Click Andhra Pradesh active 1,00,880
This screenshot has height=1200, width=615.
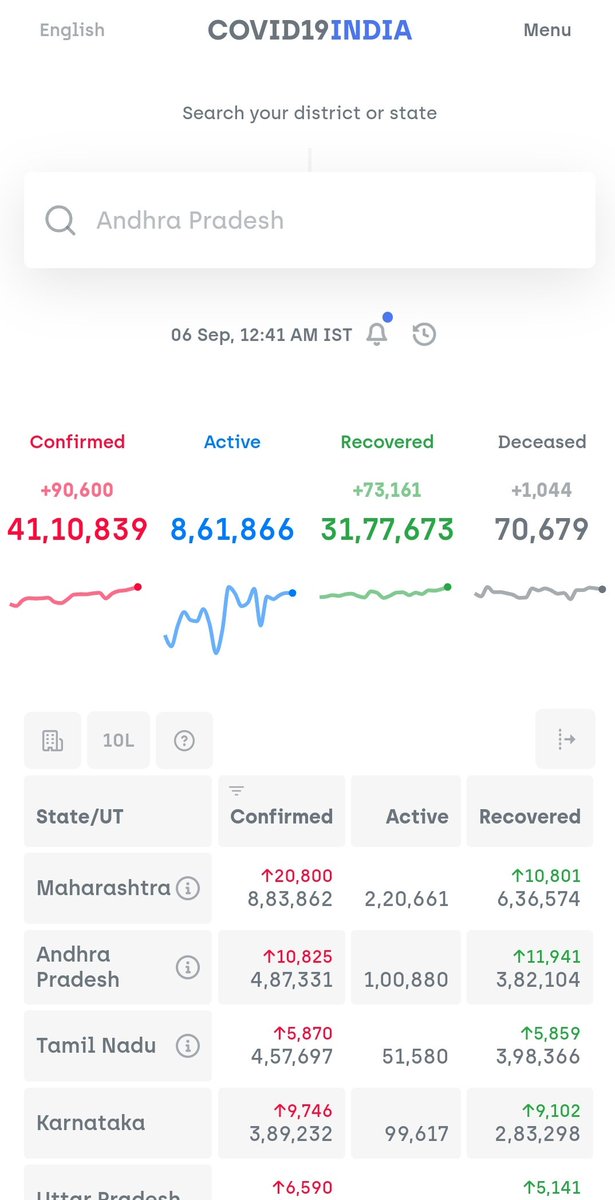click(x=407, y=979)
